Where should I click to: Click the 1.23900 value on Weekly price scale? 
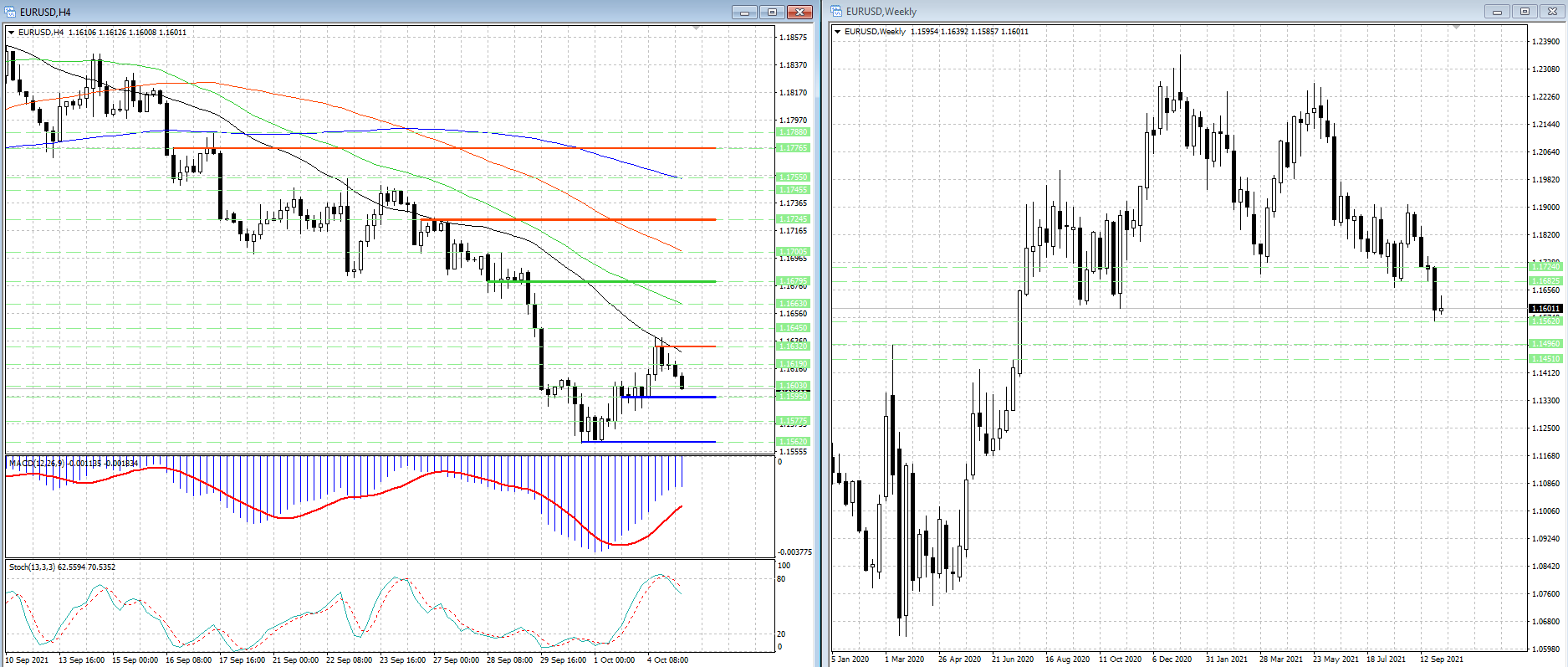pyautogui.click(x=1545, y=41)
